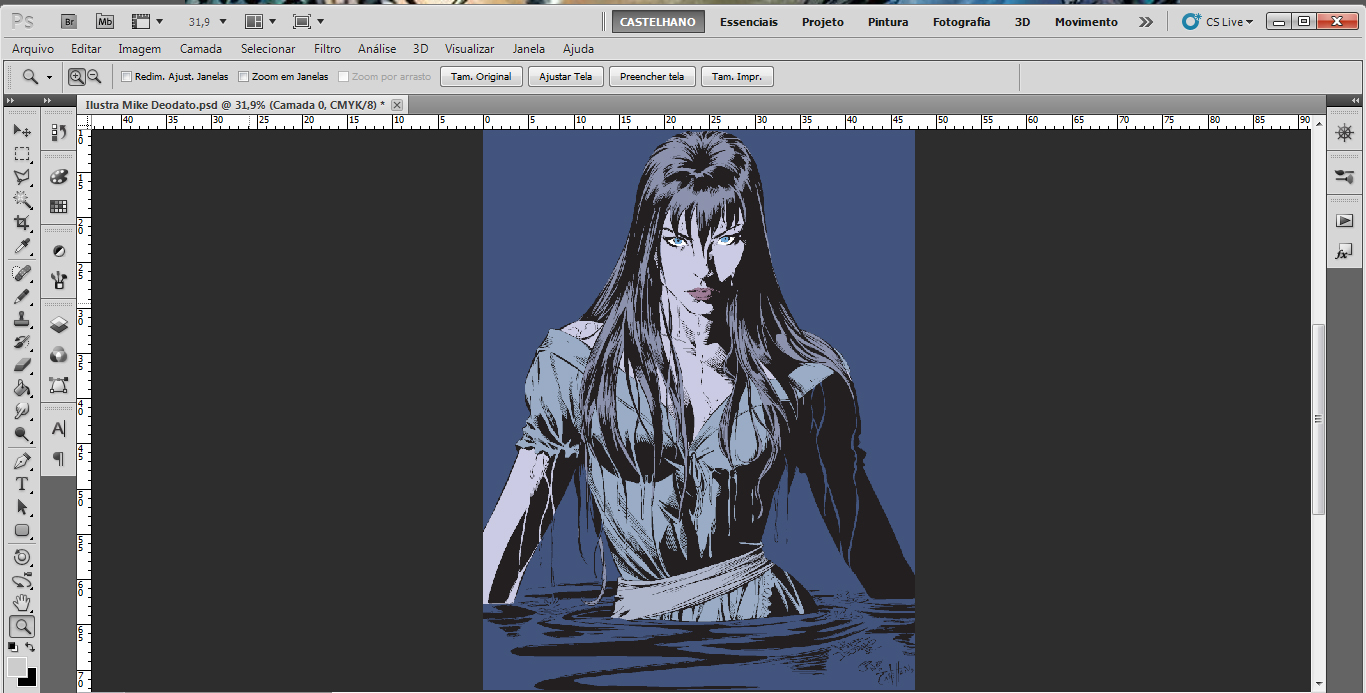1366x693 pixels.
Task: Select the Eraser tool
Action: [x=21, y=365]
